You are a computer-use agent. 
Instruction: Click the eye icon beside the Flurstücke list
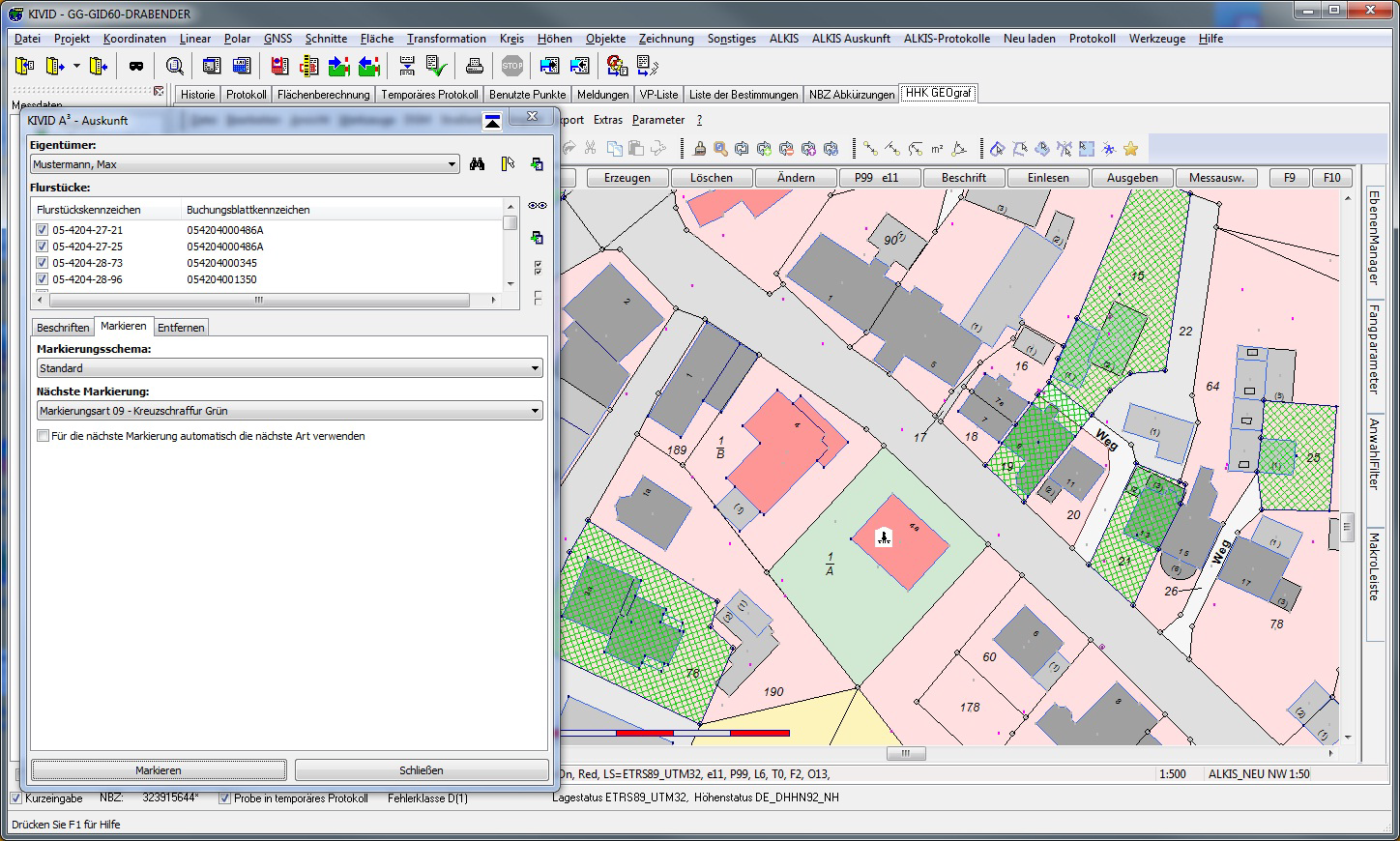pos(537,206)
